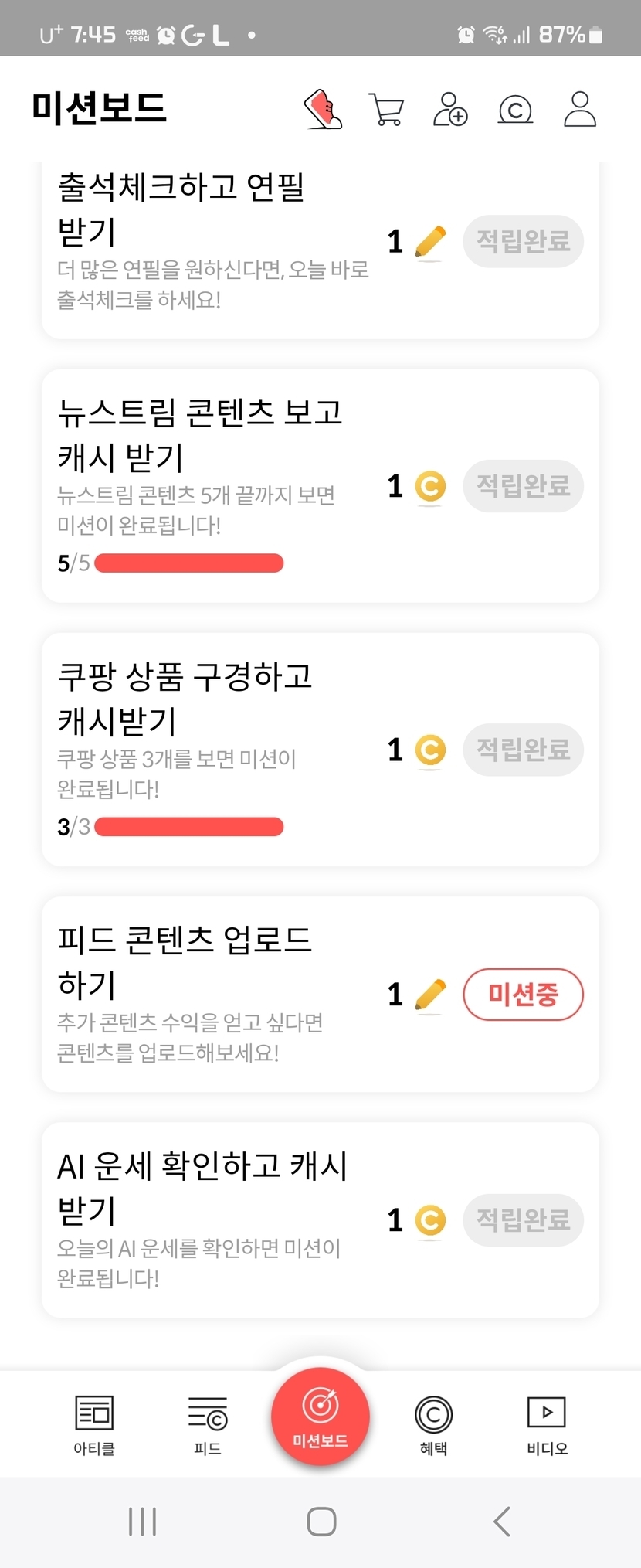Viewport: 641px width, 1568px height.
Task: Tap the invite friend icon
Action: (x=450, y=109)
